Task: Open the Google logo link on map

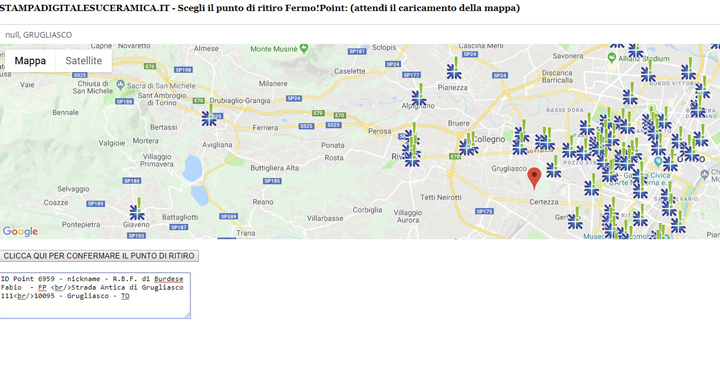Action: (20, 232)
